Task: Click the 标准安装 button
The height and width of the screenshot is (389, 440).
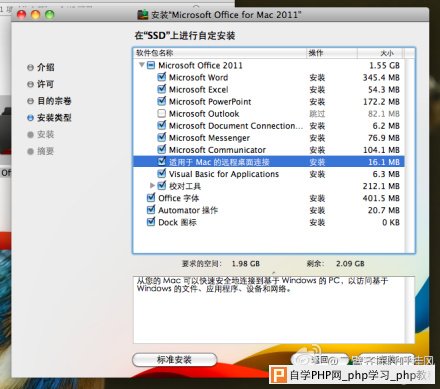Action: (x=174, y=360)
